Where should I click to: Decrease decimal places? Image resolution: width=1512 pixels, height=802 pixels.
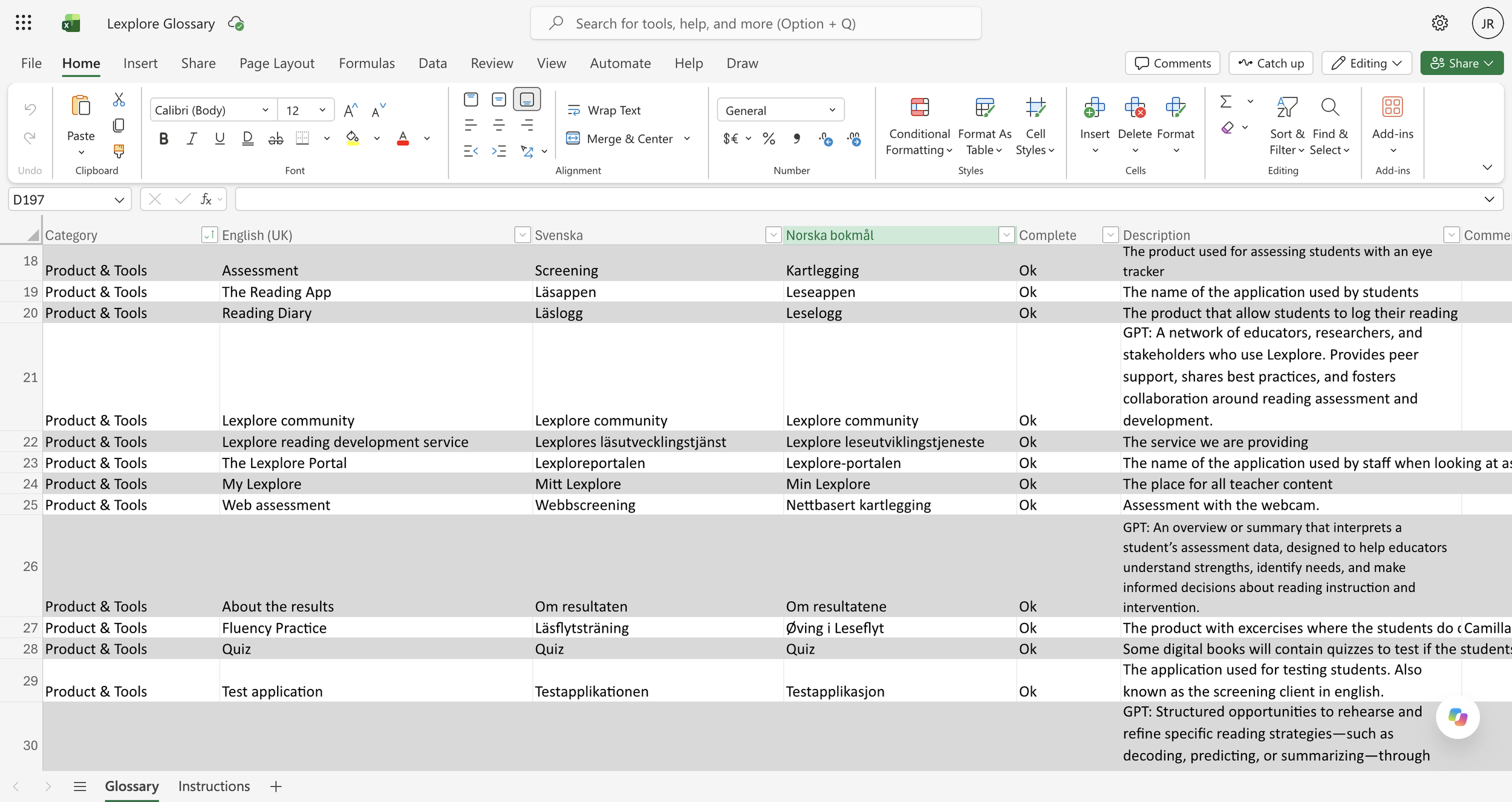(x=854, y=139)
